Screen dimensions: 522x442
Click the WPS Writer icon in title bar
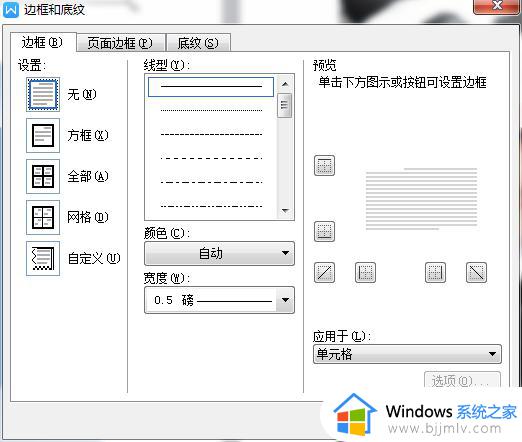(x=11, y=10)
